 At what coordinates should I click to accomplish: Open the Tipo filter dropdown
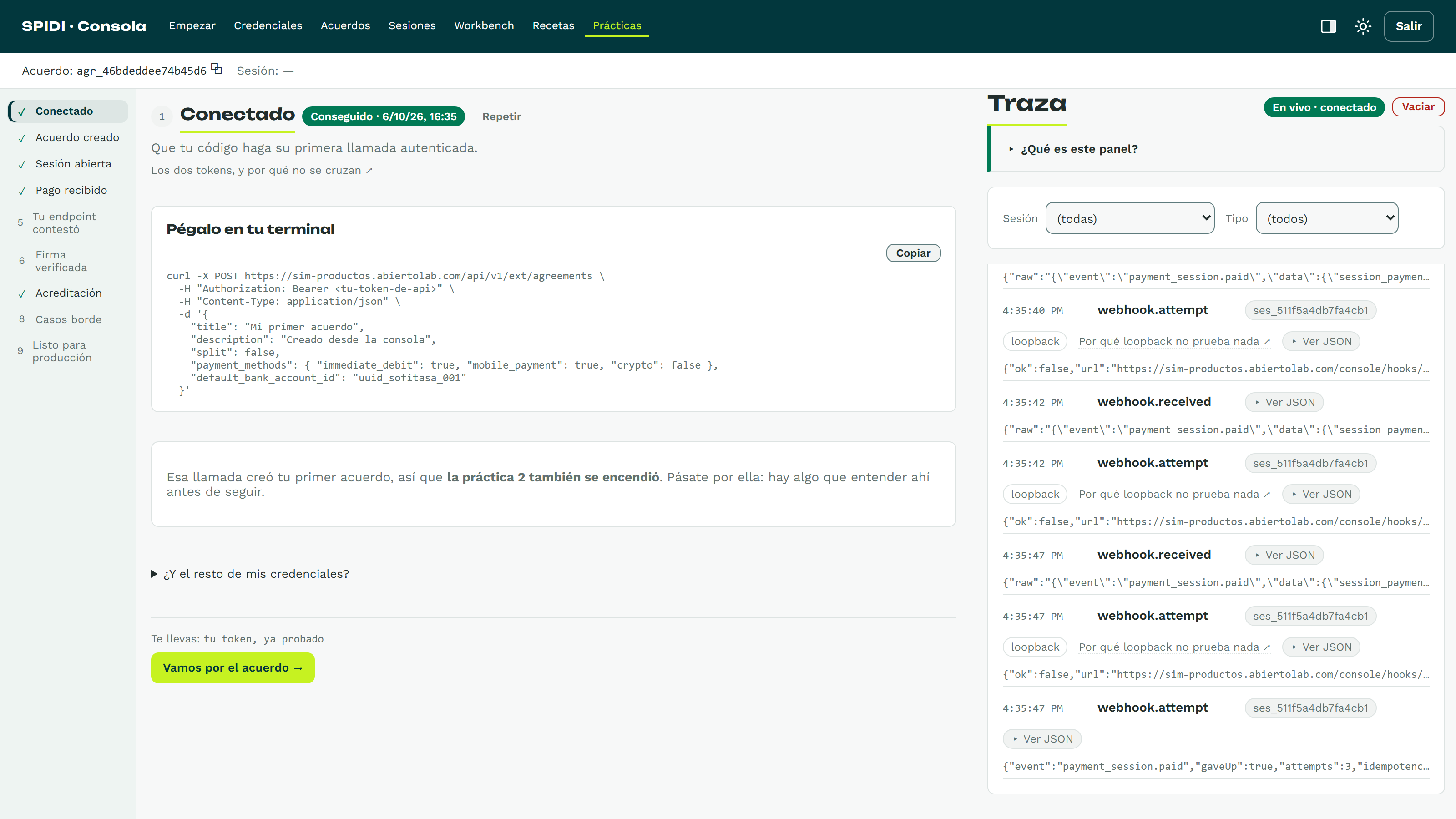pos(1327,218)
